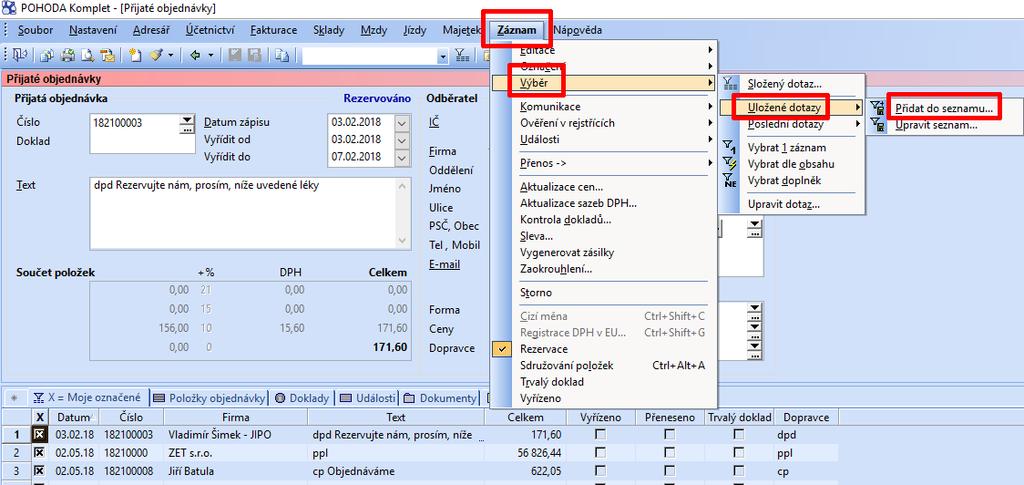Sort table by Firma column header

[x=235, y=417]
